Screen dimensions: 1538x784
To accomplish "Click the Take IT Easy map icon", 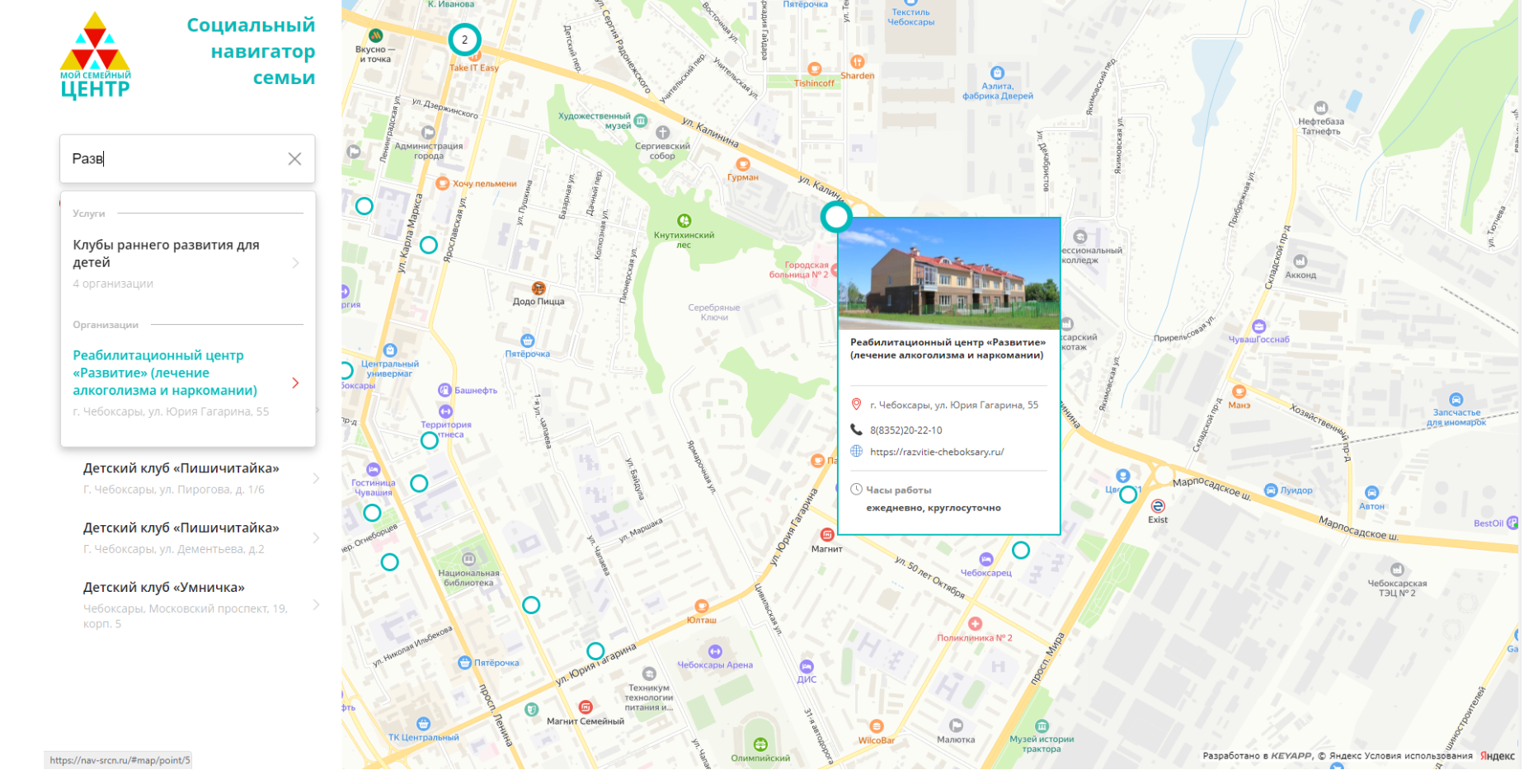I will [474, 57].
